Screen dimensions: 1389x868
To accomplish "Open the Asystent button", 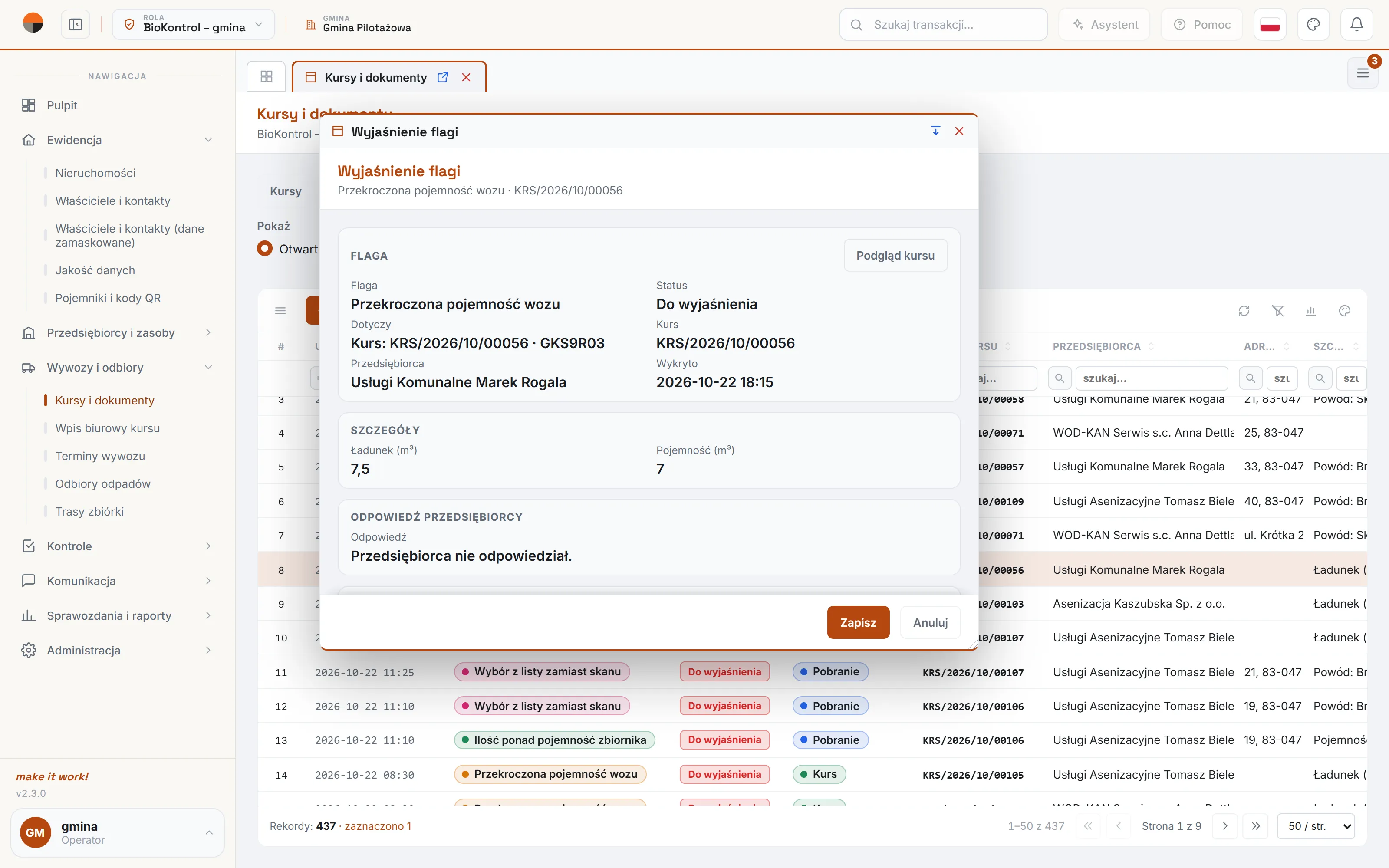I will point(1104,25).
